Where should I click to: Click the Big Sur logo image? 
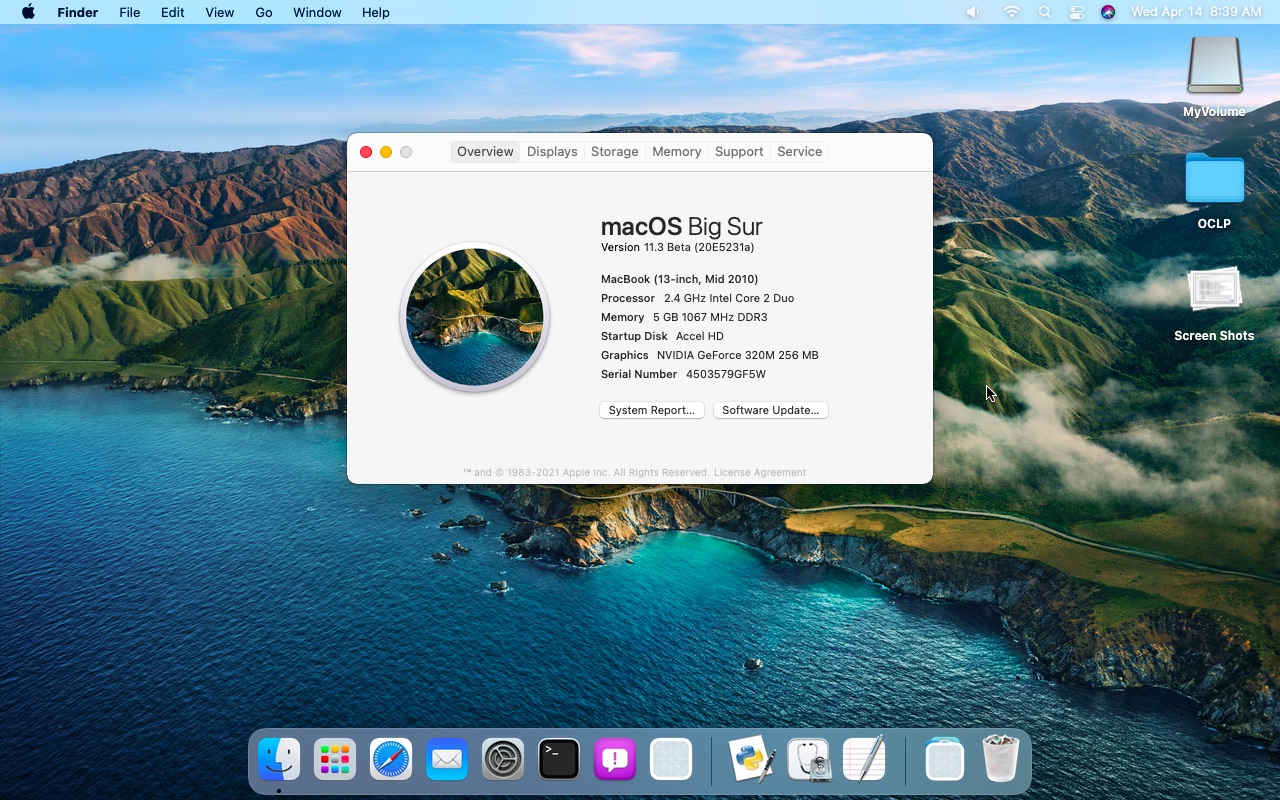click(475, 317)
